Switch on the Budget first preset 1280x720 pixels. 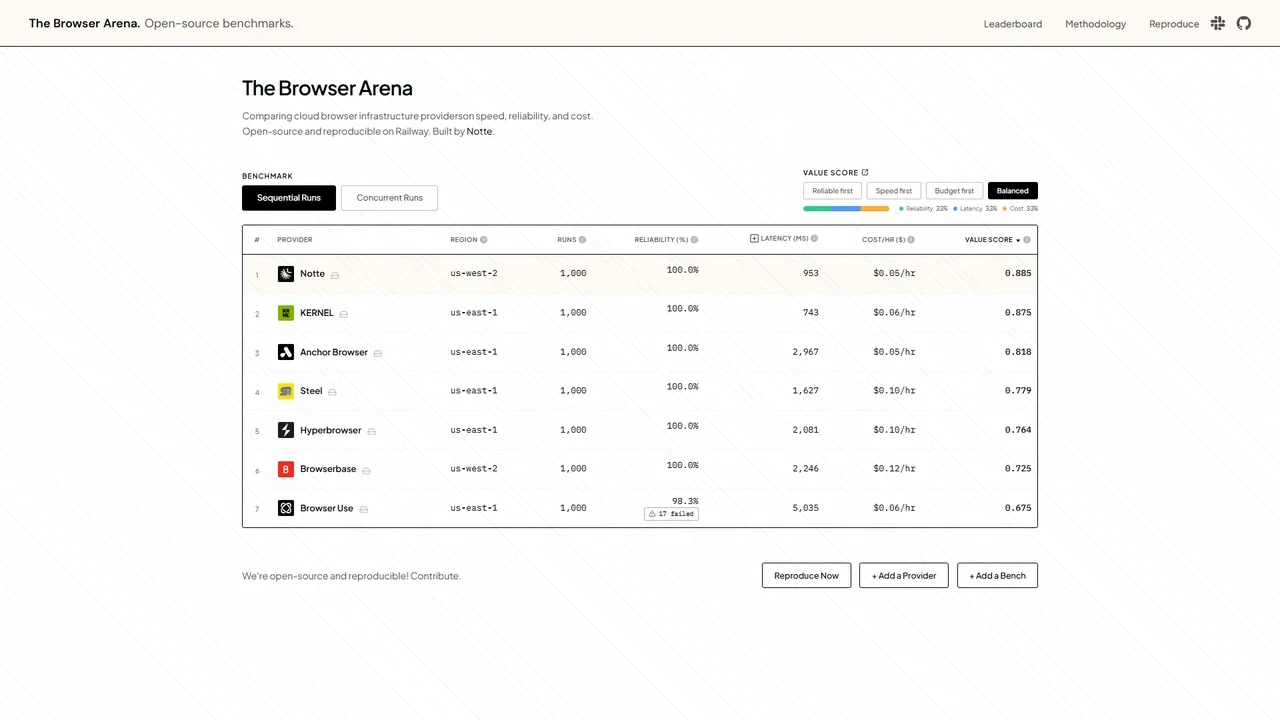(x=953, y=190)
